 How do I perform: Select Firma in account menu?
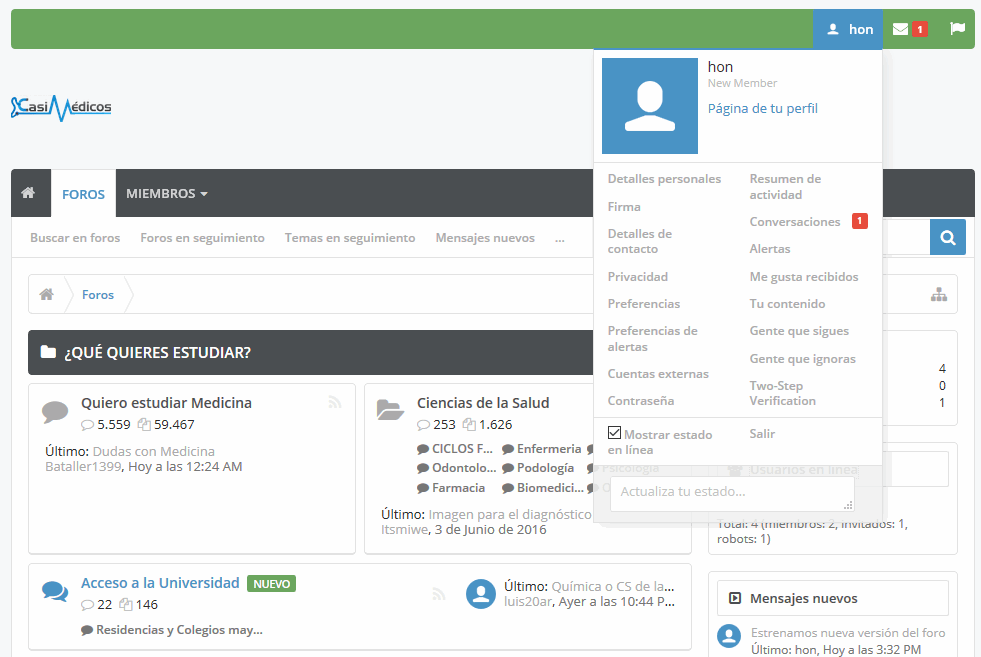click(624, 206)
